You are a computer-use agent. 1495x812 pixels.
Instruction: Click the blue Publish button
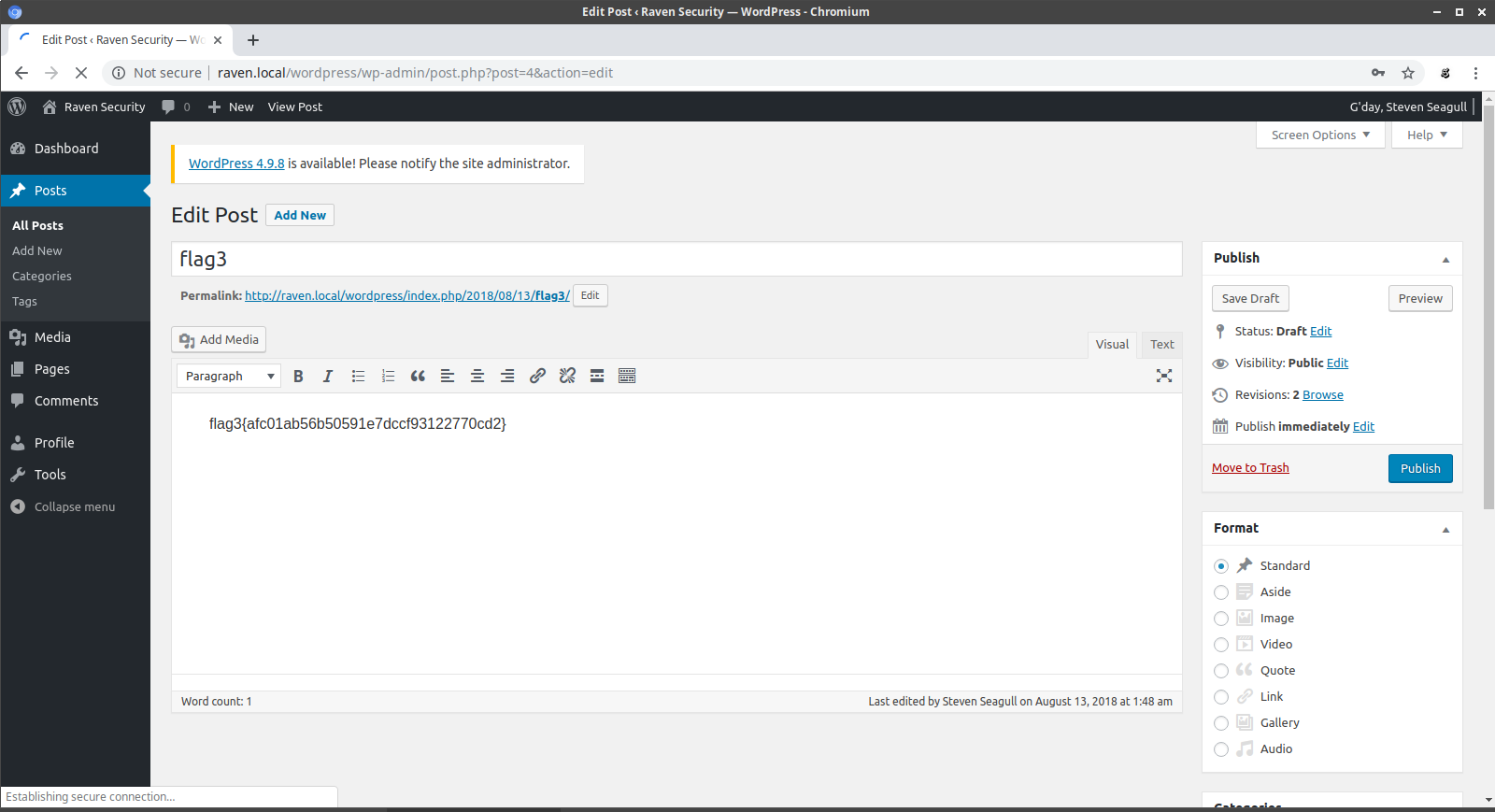click(1420, 468)
